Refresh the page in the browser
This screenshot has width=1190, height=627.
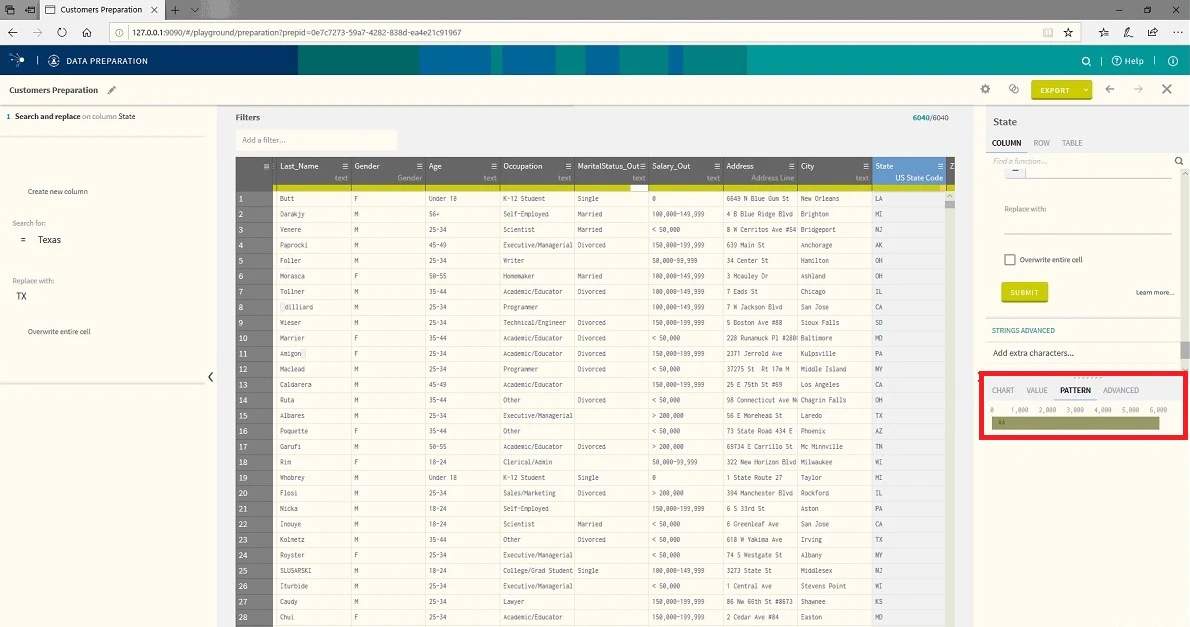[61, 33]
